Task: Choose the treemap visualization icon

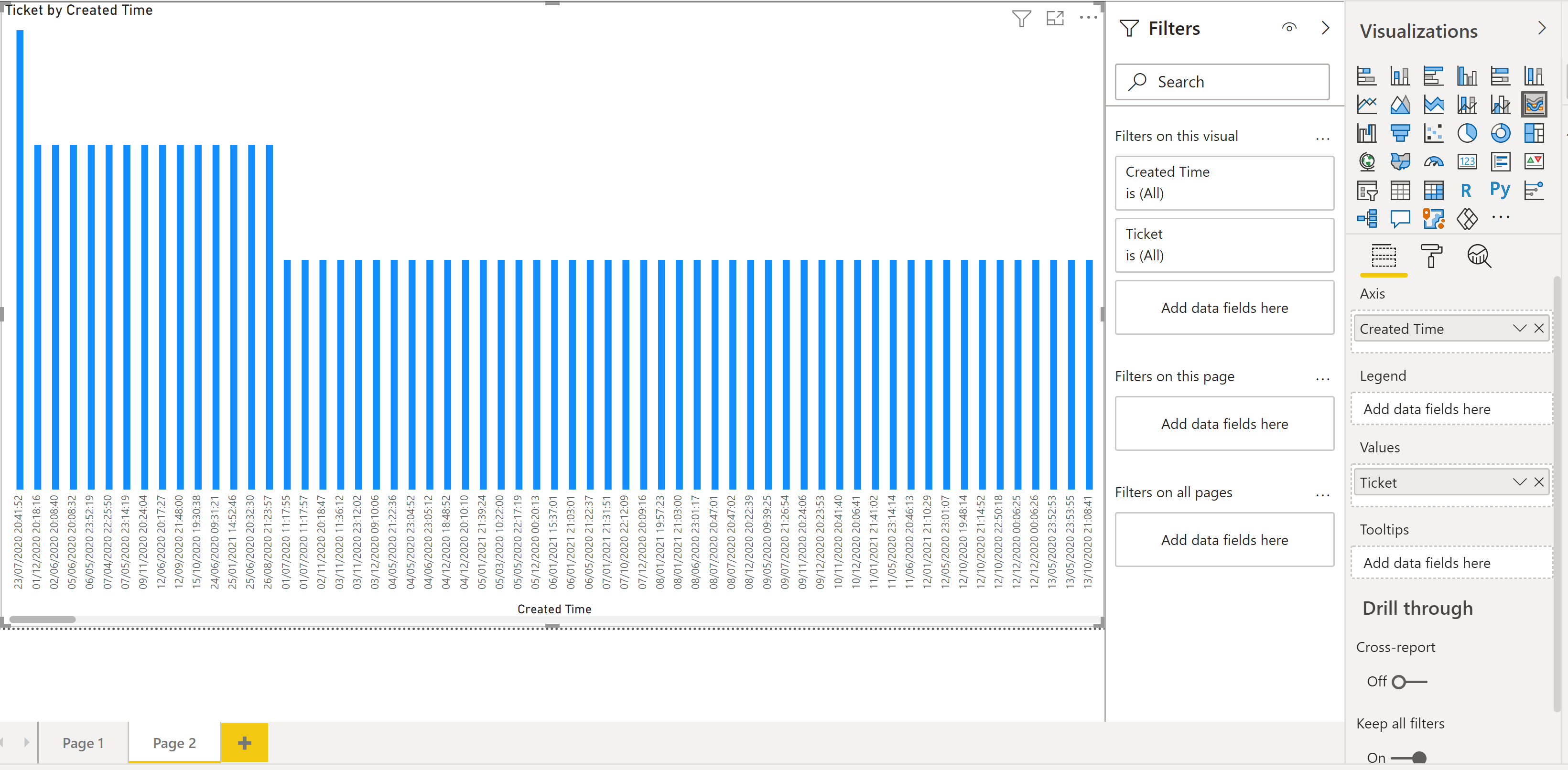Action: point(1534,133)
